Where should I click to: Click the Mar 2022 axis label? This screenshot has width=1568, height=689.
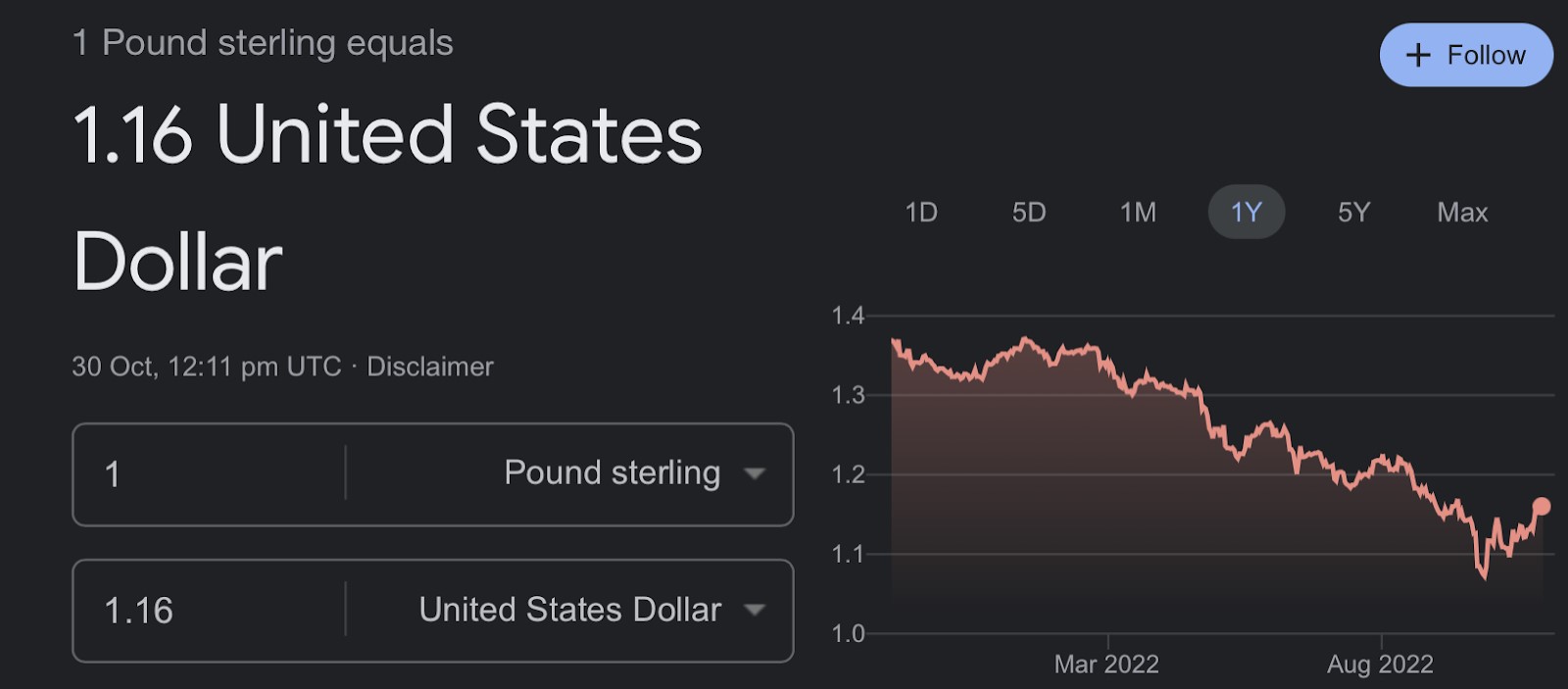click(x=1106, y=664)
